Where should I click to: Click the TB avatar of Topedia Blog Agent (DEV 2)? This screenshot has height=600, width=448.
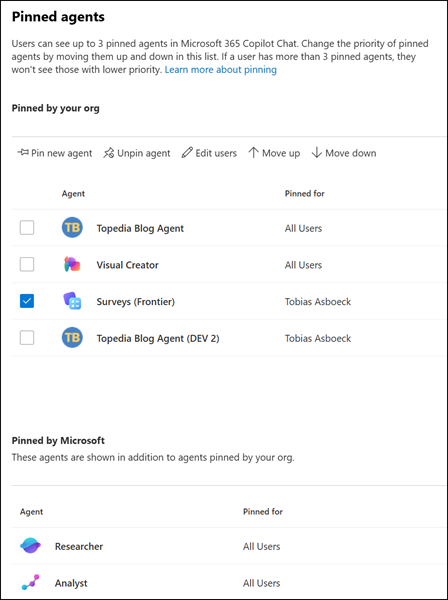(72, 338)
